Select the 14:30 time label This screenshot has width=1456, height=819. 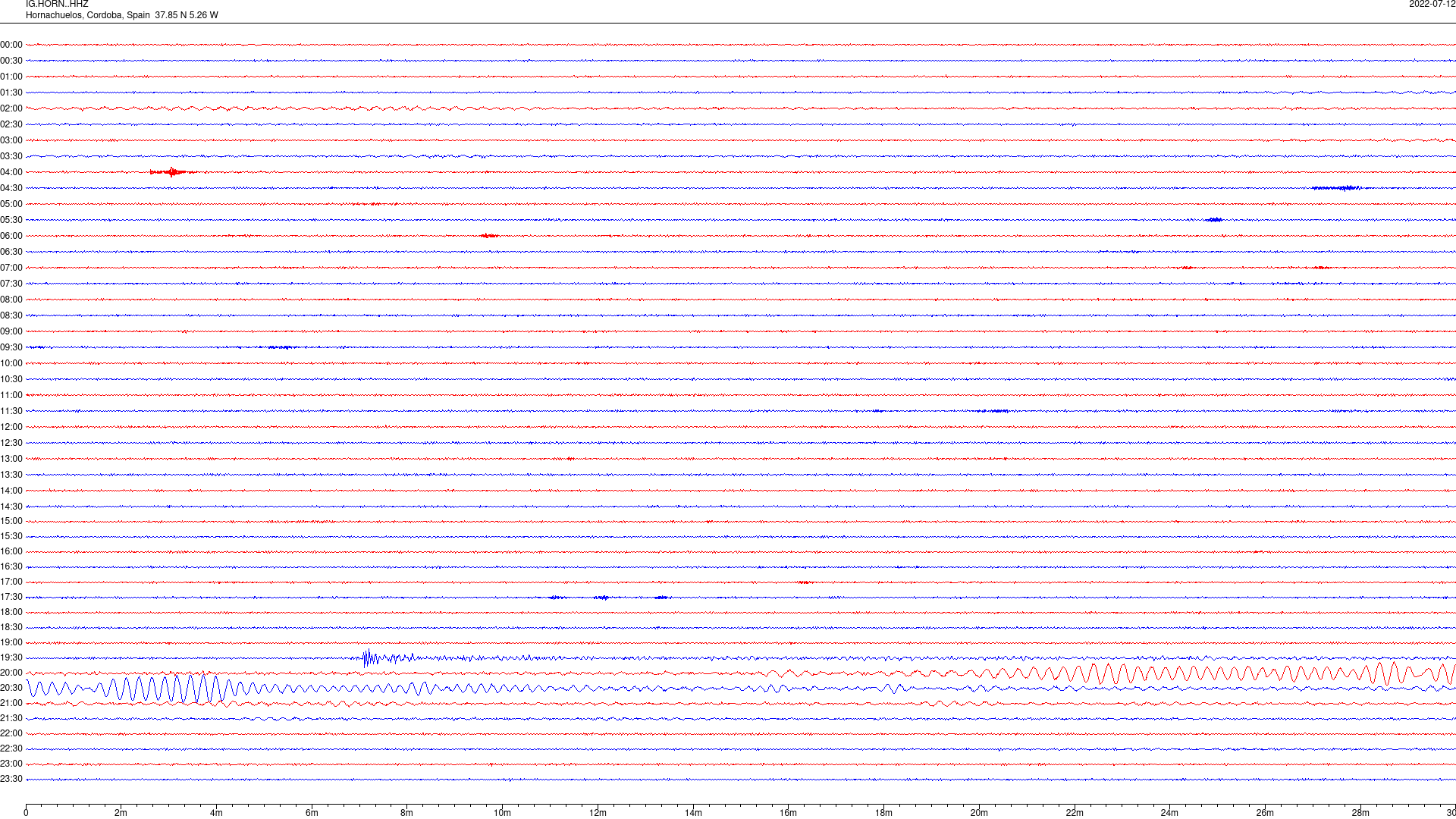point(11,507)
